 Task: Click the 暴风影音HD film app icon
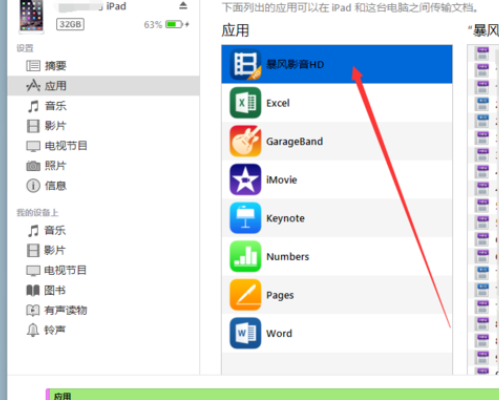(x=245, y=64)
